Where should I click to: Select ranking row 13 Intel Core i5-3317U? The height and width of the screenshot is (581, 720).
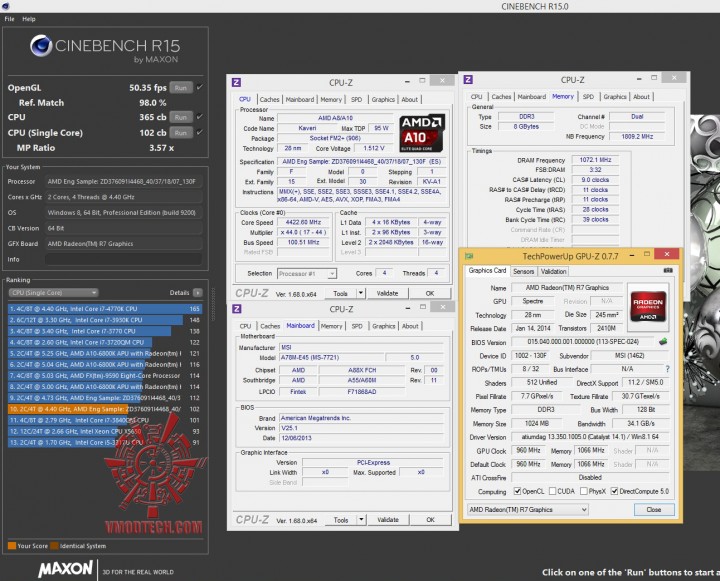point(105,442)
